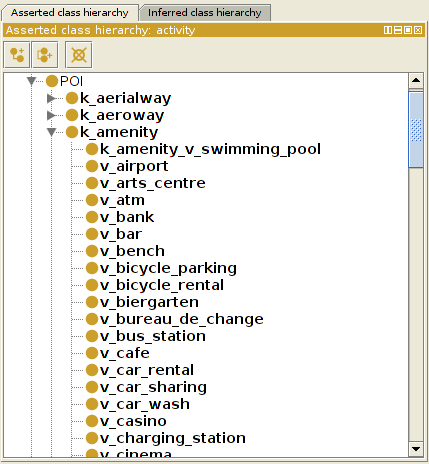This screenshot has width=429, height=464.
Task: Select the v_charging_station class
Action: pos(173,438)
